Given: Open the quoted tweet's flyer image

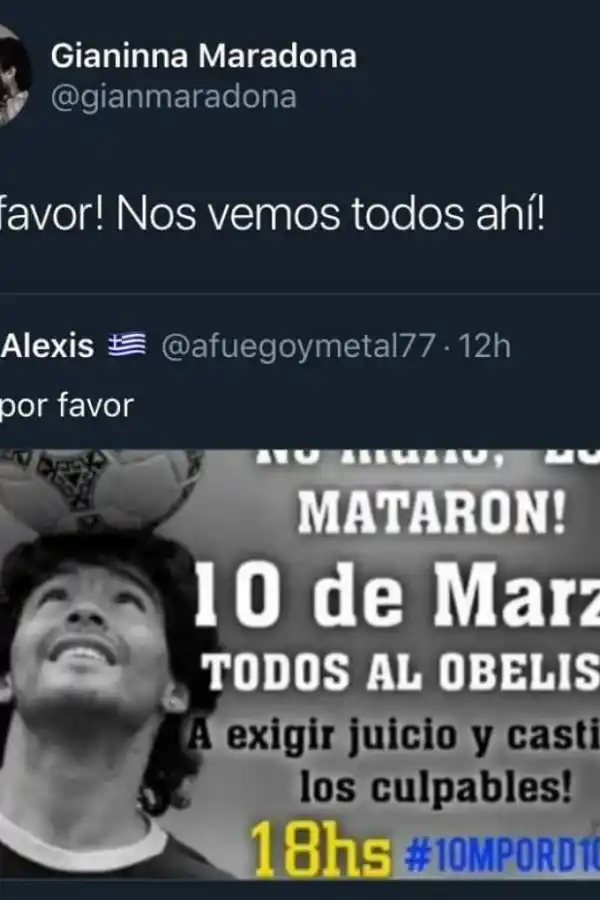Looking at the screenshot, I should (300, 665).
